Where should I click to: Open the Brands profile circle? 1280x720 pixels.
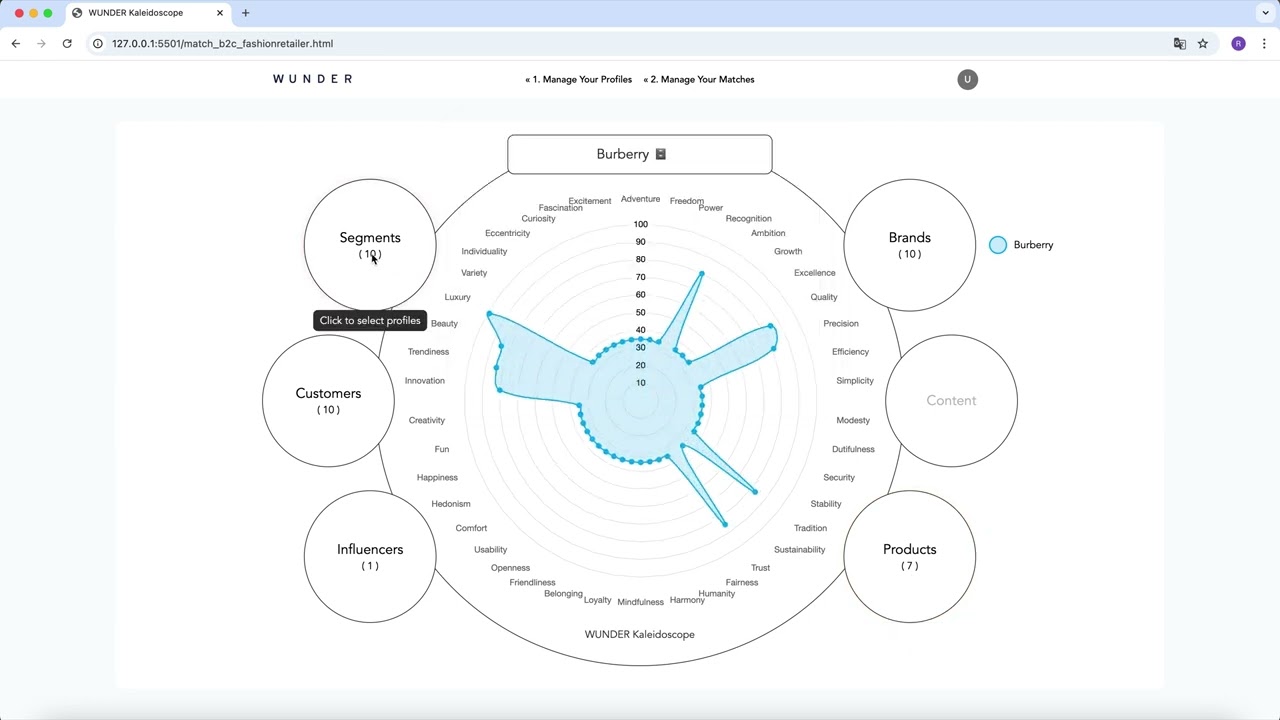pos(910,244)
